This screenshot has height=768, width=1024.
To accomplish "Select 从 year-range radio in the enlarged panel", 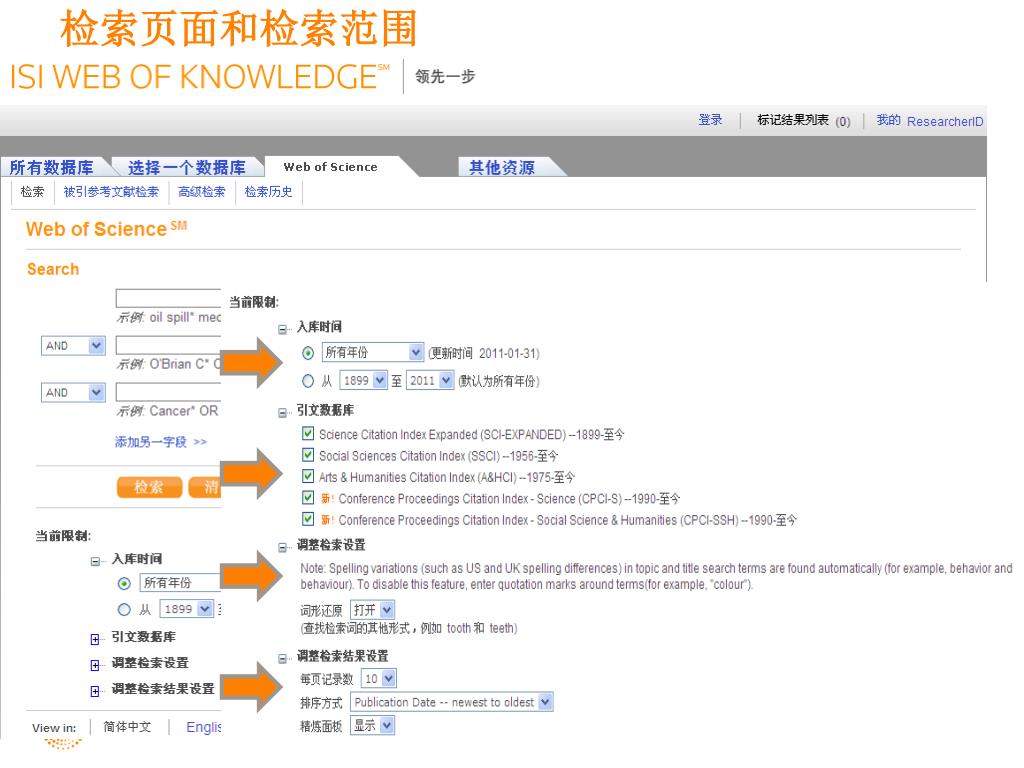I will pyautogui.click(x=308, y=381).
